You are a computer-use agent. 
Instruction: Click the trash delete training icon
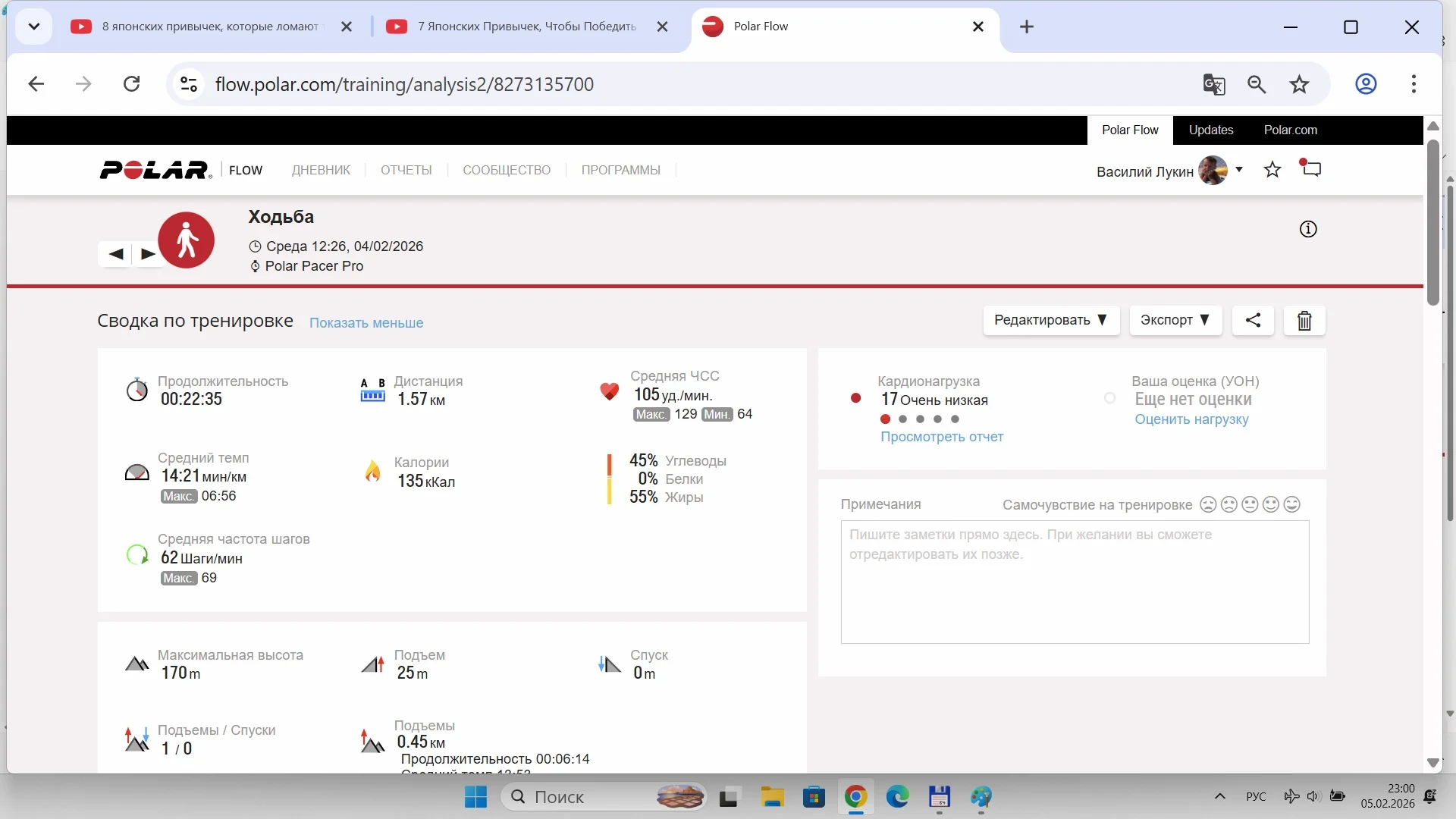click(1304, 321)
